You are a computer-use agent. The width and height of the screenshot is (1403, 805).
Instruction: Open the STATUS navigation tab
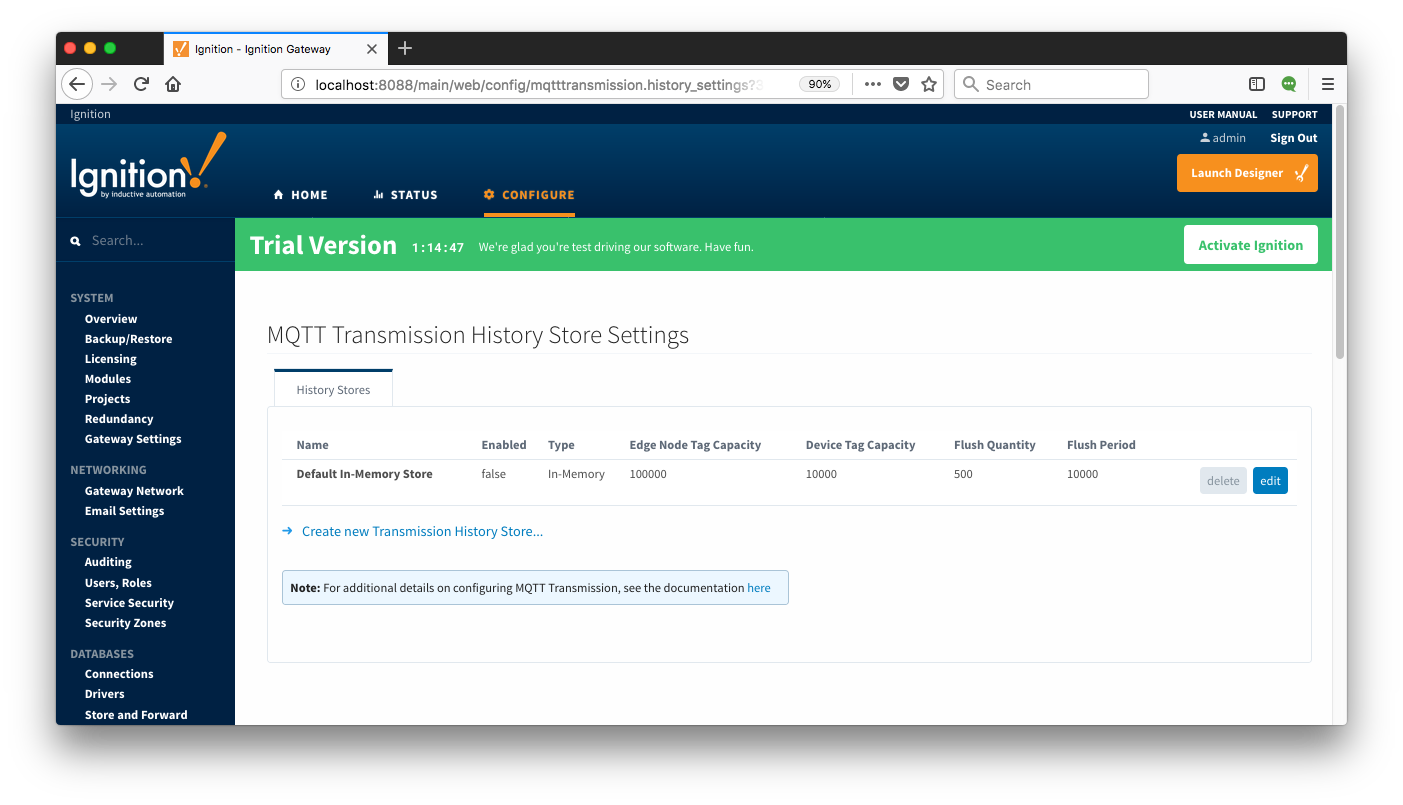[x=405, y=195]
